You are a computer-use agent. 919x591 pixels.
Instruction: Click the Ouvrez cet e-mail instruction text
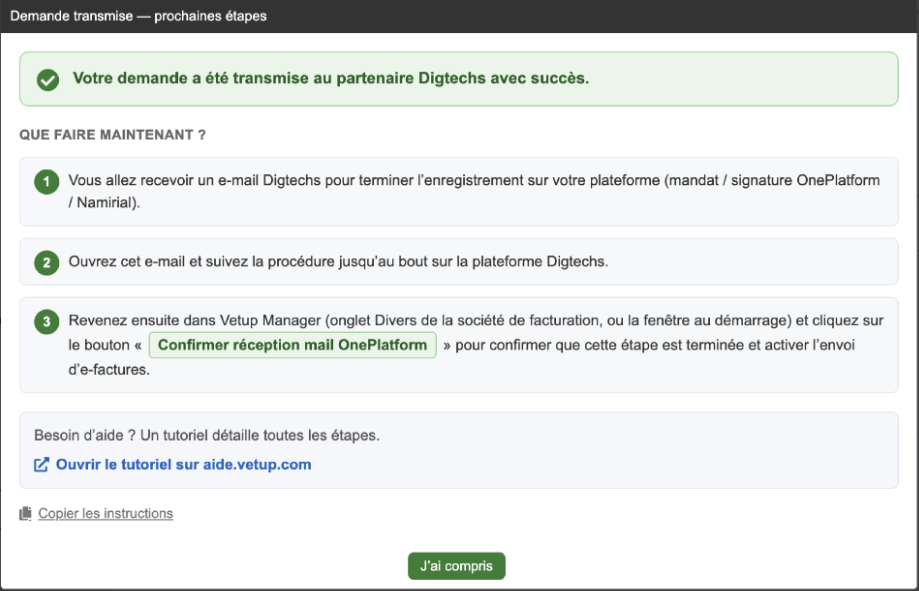(338, 261)
